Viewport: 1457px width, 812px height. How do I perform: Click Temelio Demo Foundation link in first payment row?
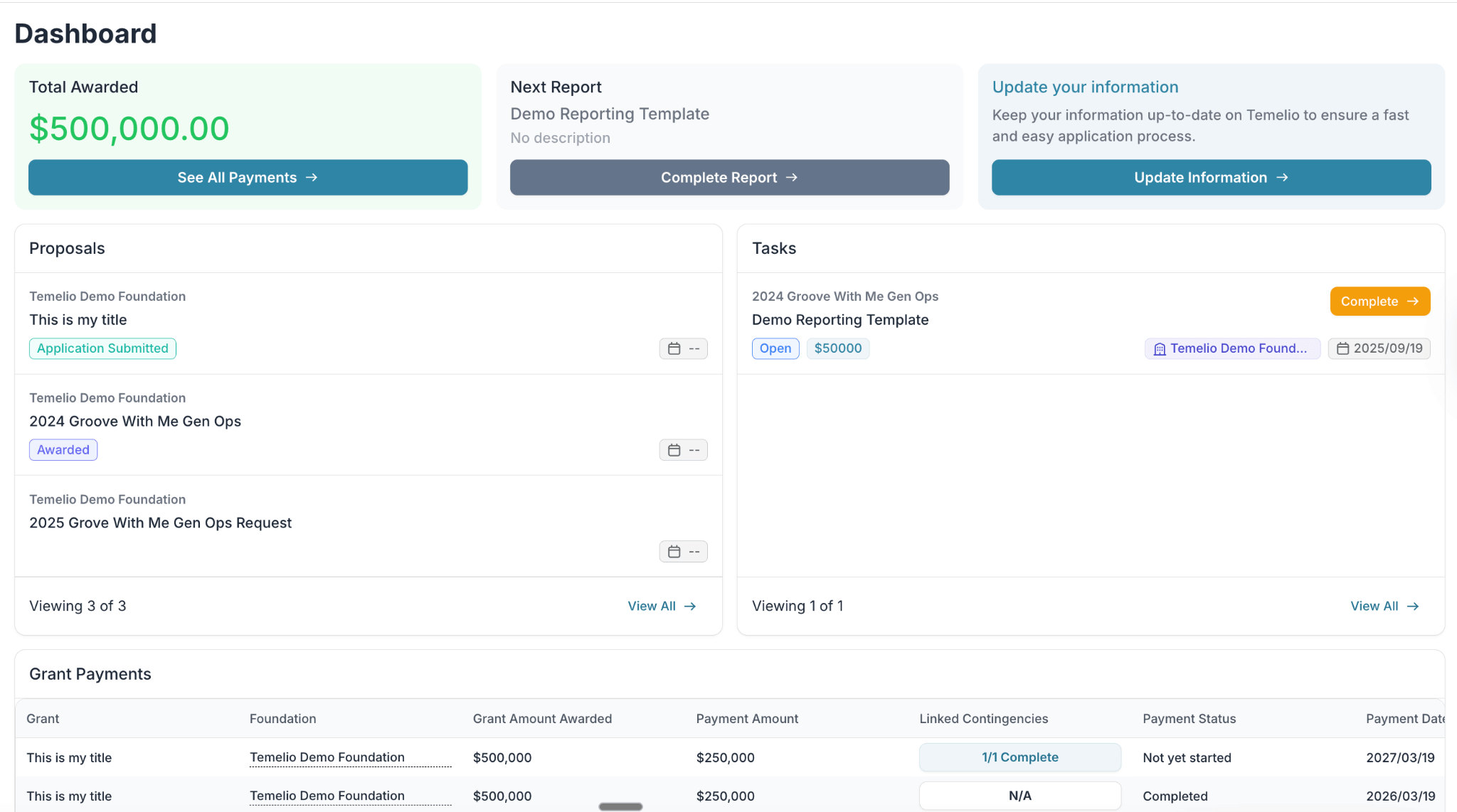(327, 758)
